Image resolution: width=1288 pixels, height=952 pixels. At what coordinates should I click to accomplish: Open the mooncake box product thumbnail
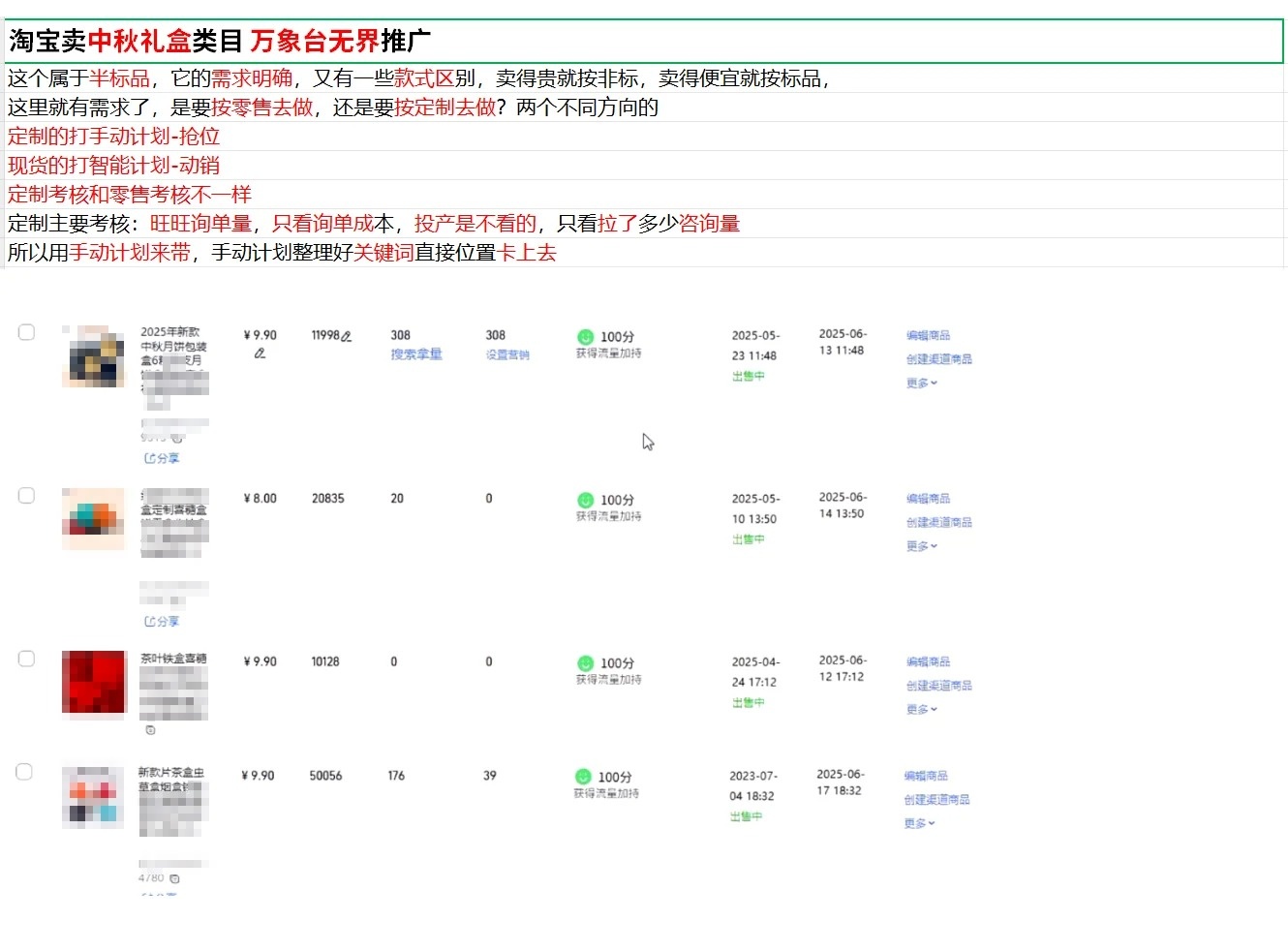(x=94, y=356)
